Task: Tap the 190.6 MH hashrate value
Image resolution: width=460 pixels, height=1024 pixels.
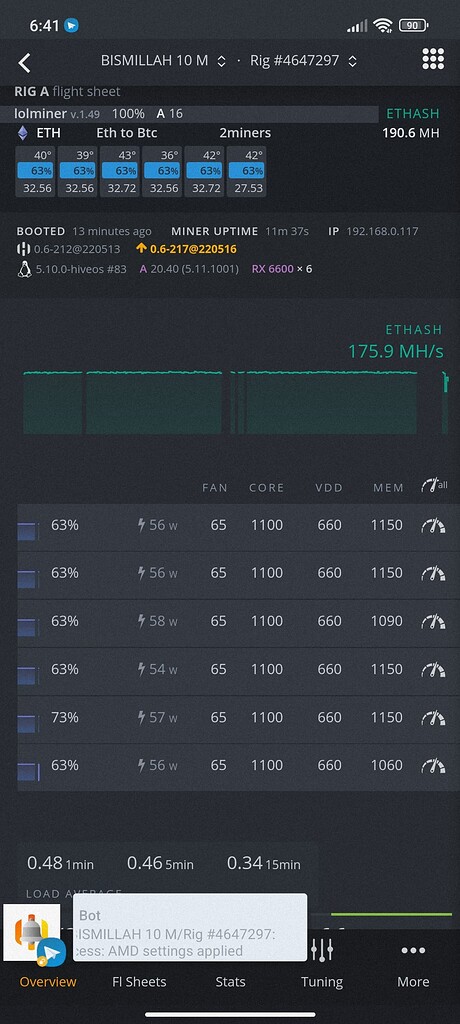Action: click(x=410, y=133)
